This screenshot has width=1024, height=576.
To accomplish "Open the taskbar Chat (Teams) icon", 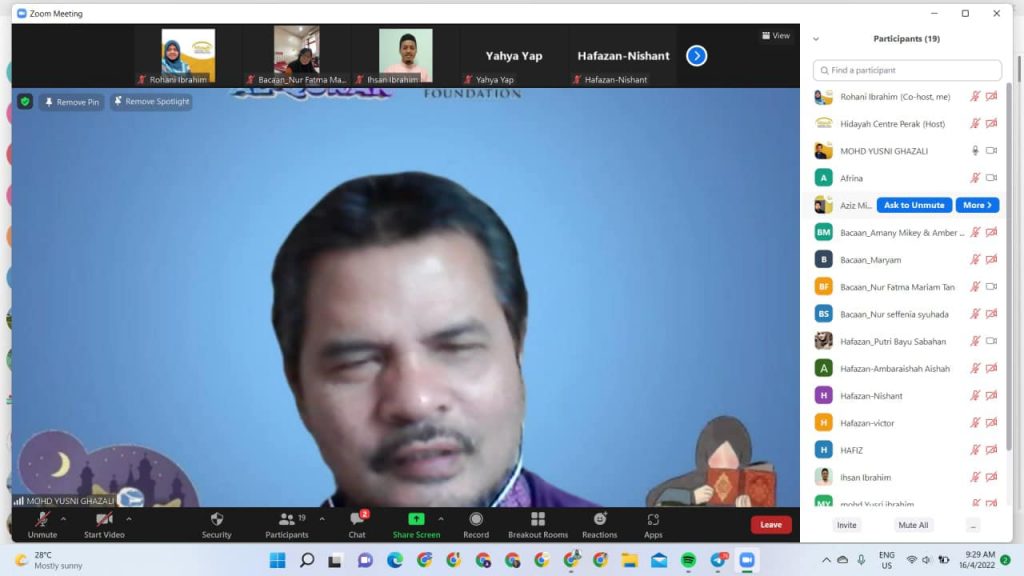I will point(365,560).
